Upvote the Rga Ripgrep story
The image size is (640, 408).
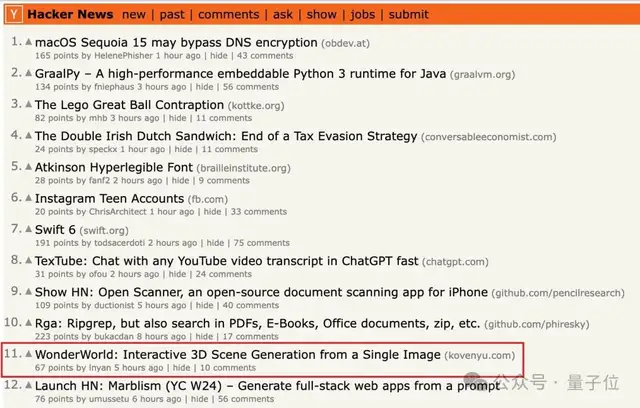[29, 324]
